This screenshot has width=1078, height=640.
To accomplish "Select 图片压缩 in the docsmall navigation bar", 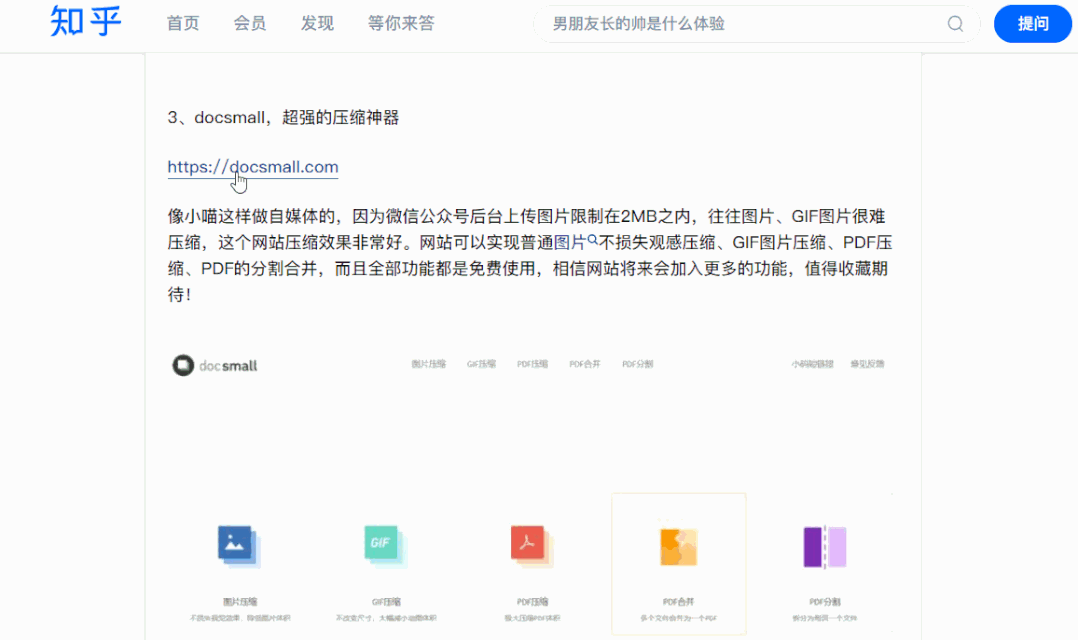I will (428, 364).
